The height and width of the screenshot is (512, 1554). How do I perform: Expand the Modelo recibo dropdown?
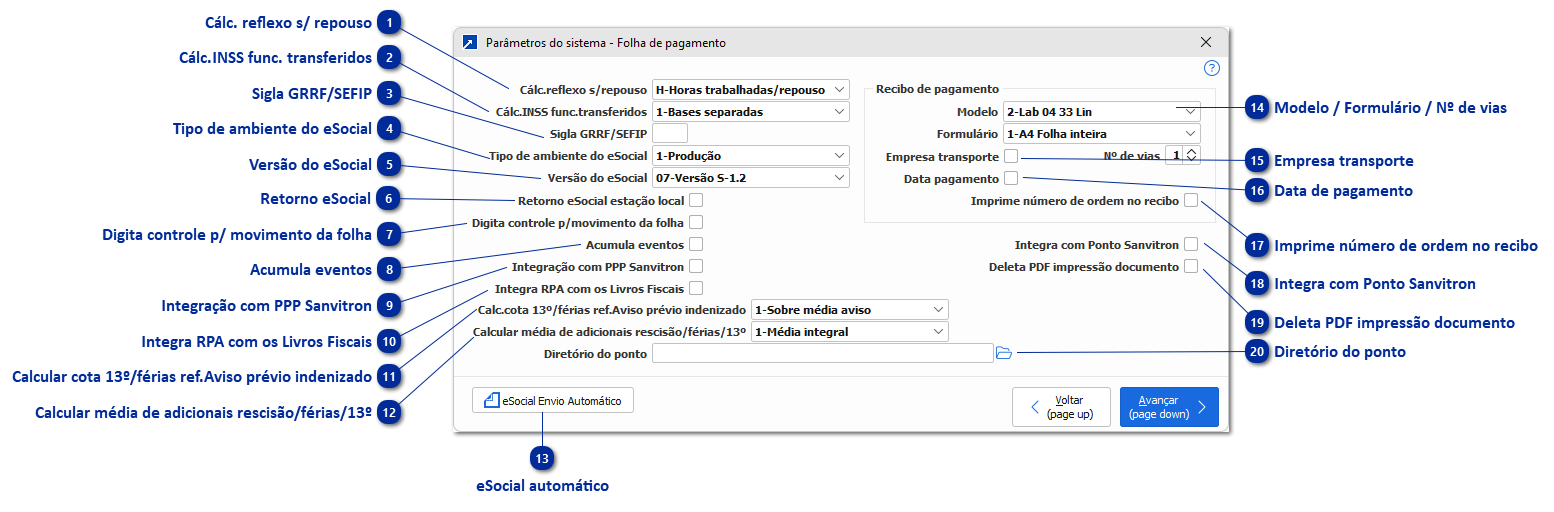(1102, 112)
